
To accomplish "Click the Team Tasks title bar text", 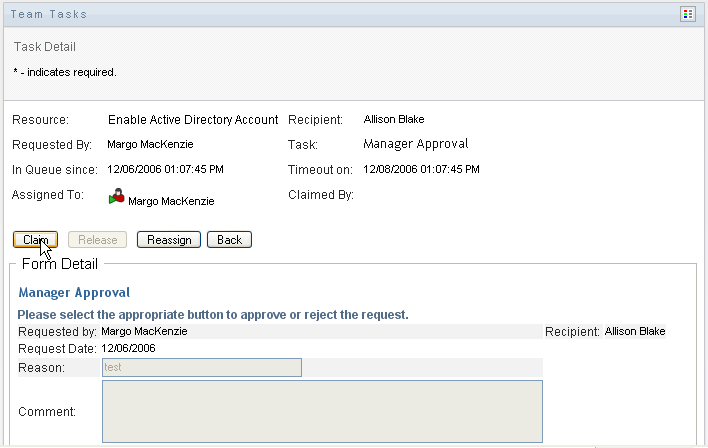I will tap(50, 14).
